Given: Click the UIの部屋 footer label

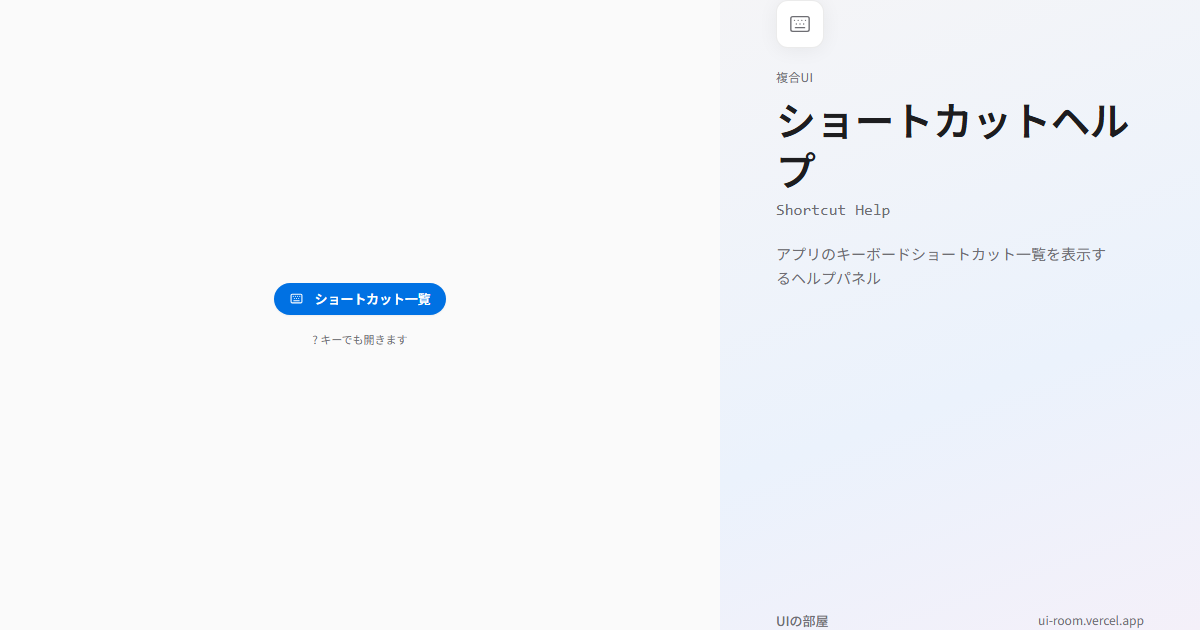Looking at the screenshot, I should [x=802, y=621].
